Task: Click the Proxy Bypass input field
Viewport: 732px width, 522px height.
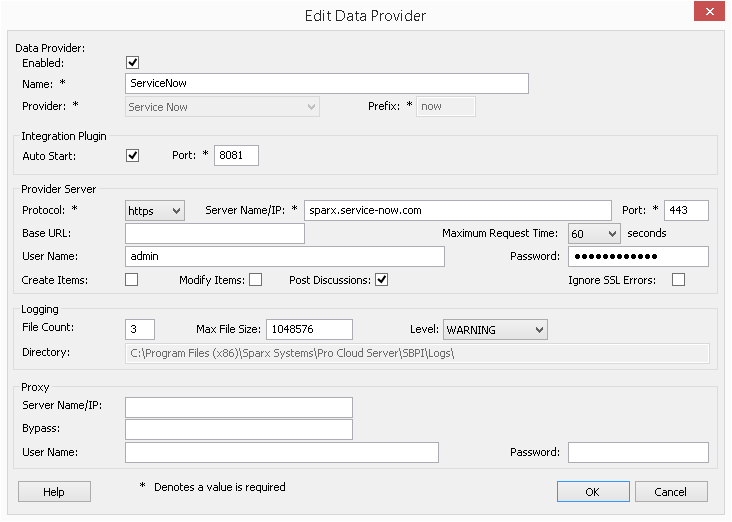Action: click(239, 430)
